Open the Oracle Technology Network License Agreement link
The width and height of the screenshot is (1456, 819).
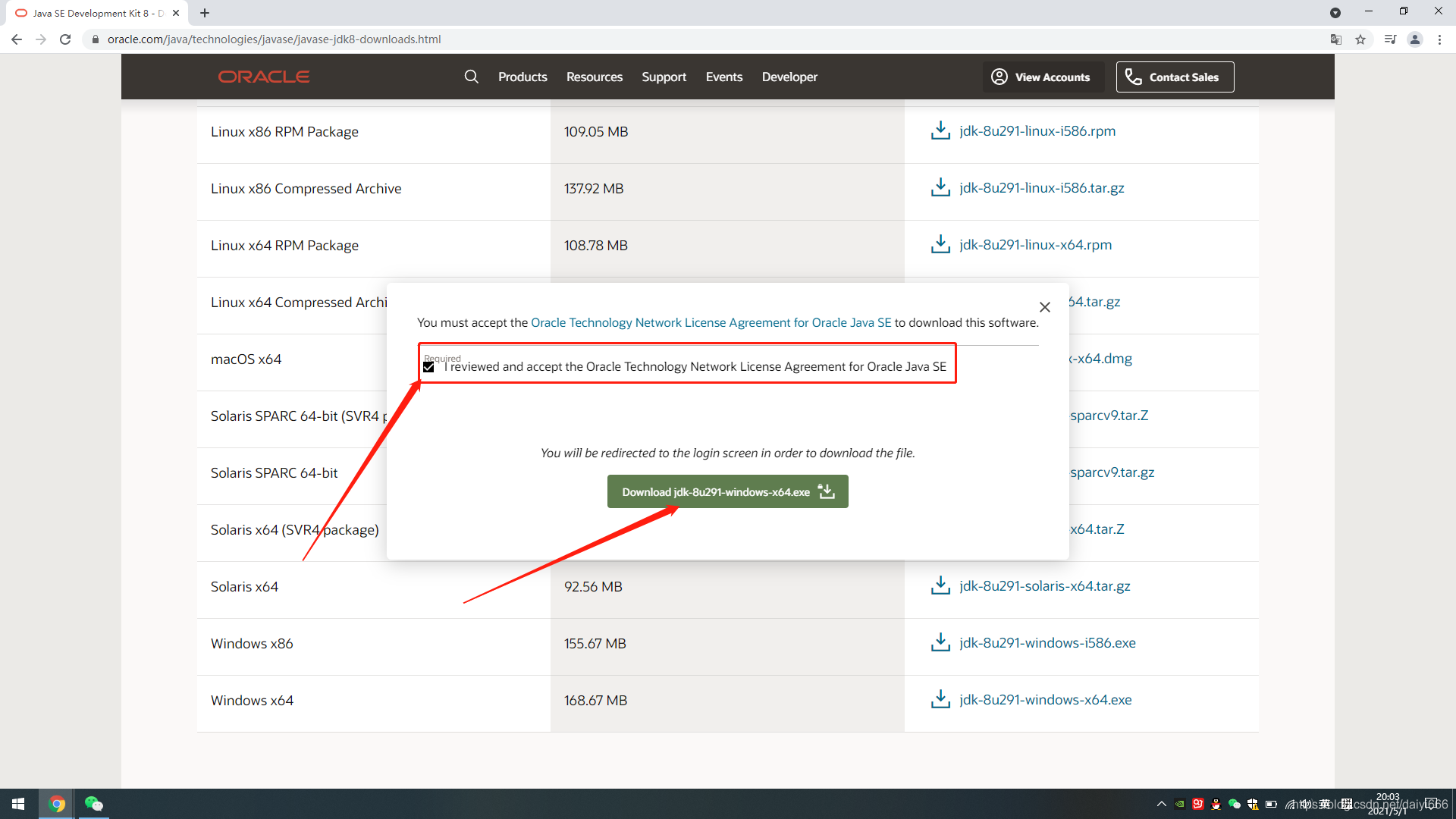pos(711,323)
